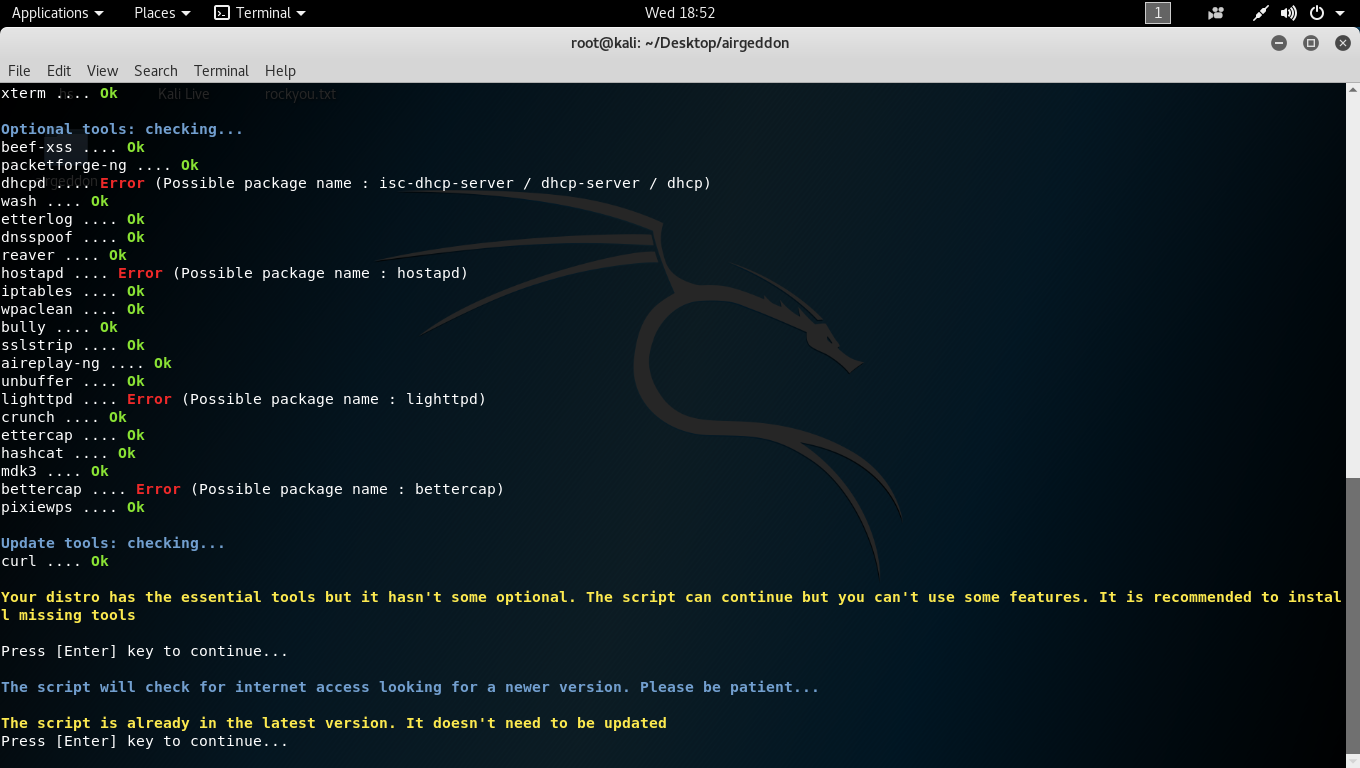Viewport: 1360px width, 768px height.
Task: Click the 'Optional tools: checking...' heading
Action: [x=122, y=129]
